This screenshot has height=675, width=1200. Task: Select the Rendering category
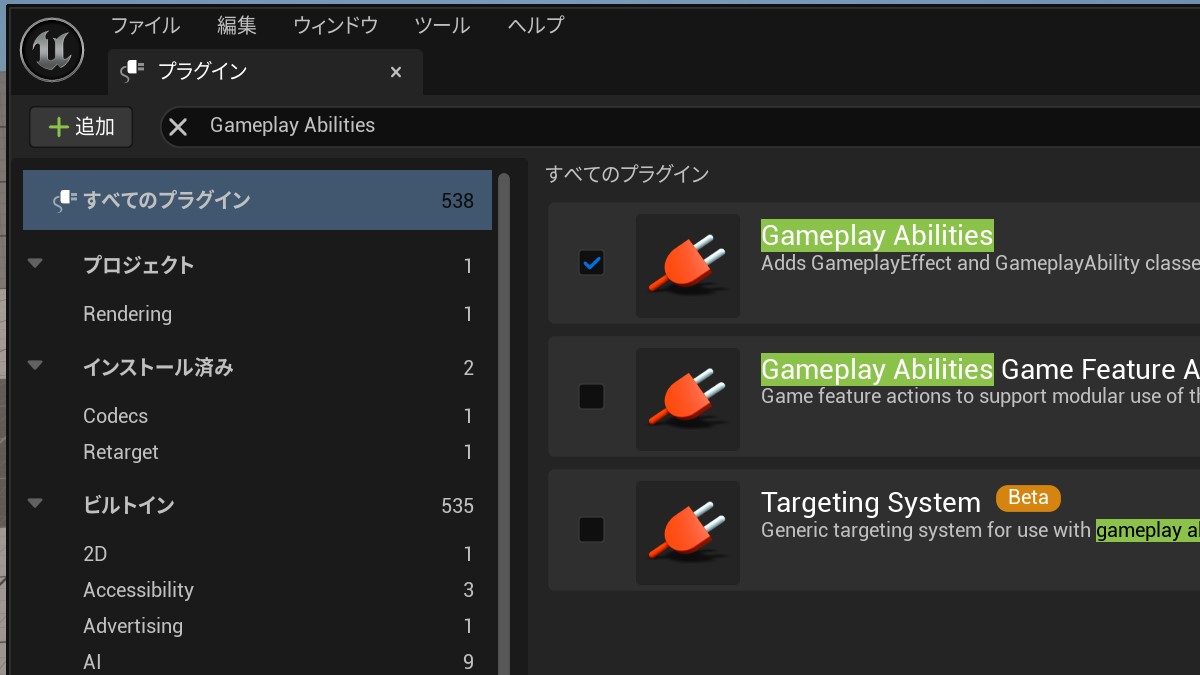128,314
